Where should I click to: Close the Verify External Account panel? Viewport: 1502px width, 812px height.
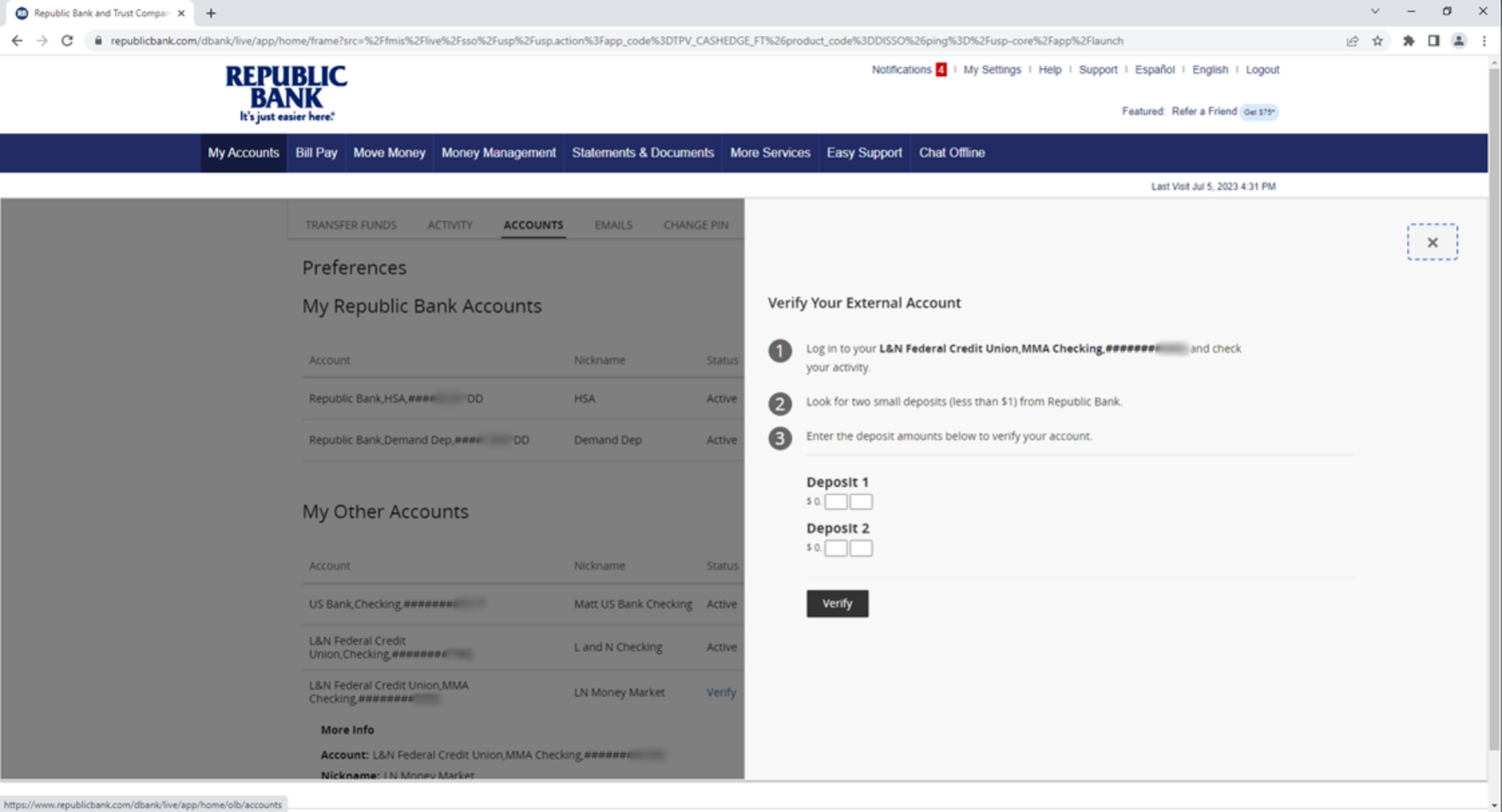point(1432,242)
